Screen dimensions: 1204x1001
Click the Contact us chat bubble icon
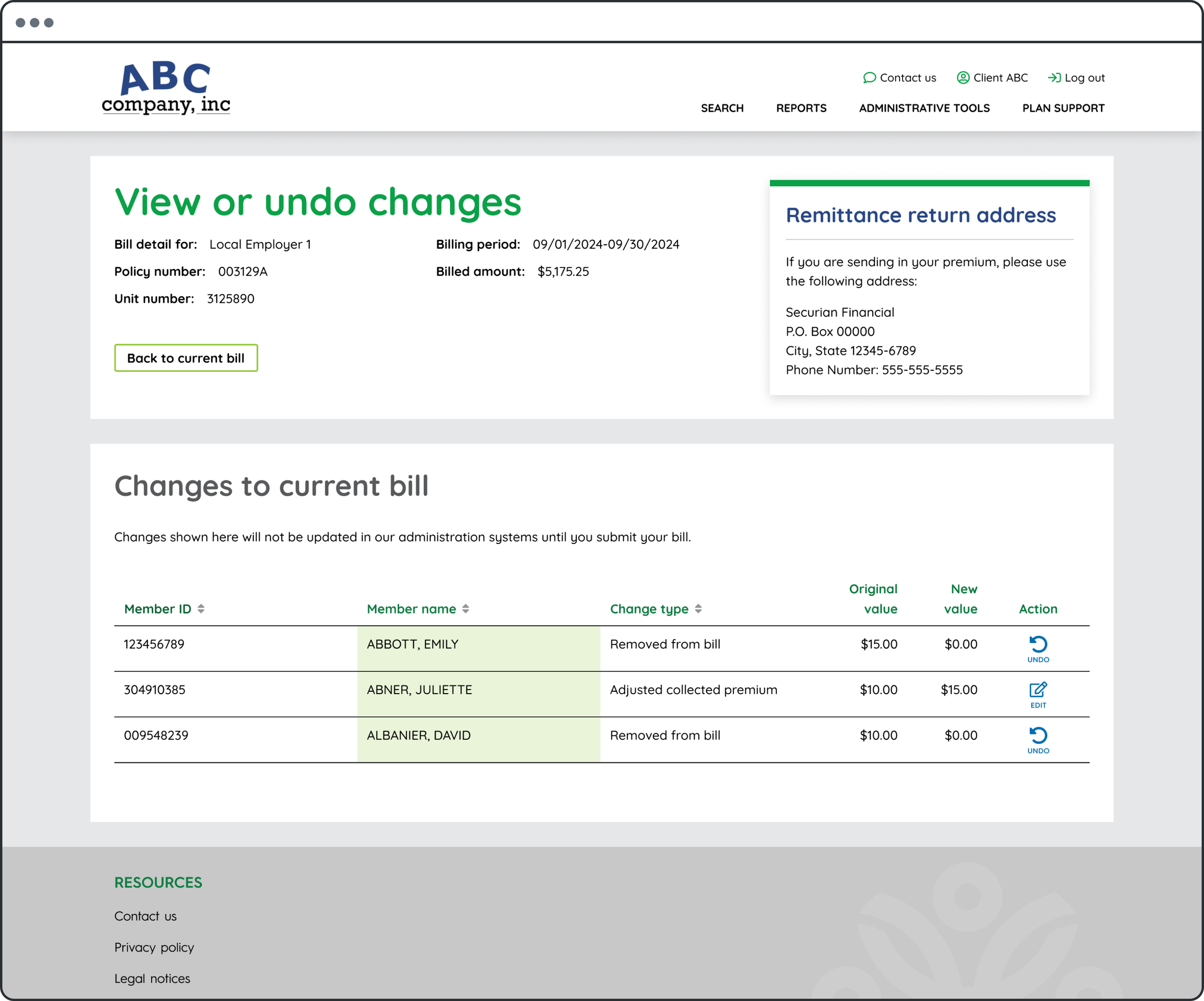pos(869,78)
